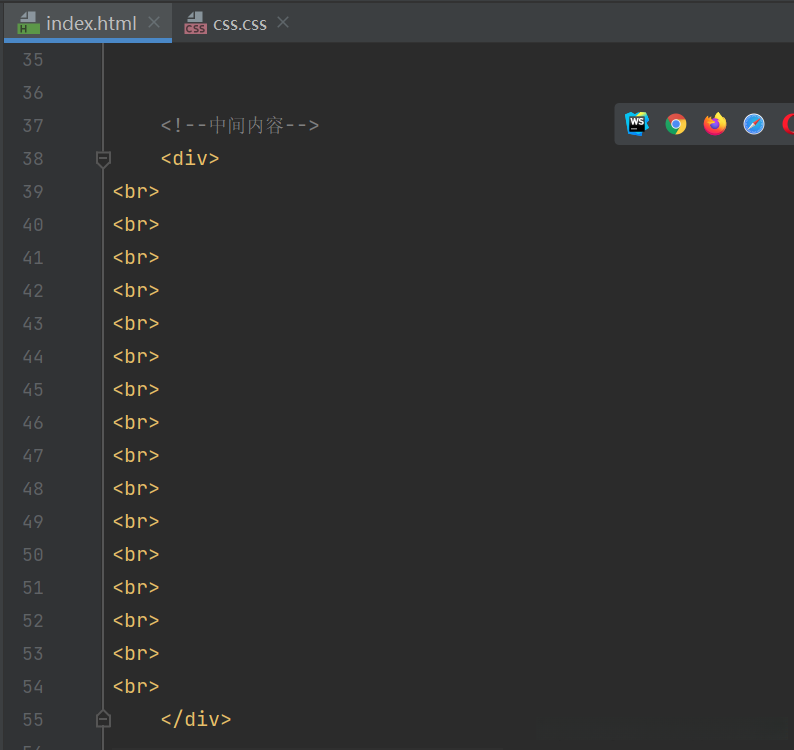The width and height of the screenshot is (794, 750).
Task: Place cursor on the br tag at line 39
Action: [136, 191]
